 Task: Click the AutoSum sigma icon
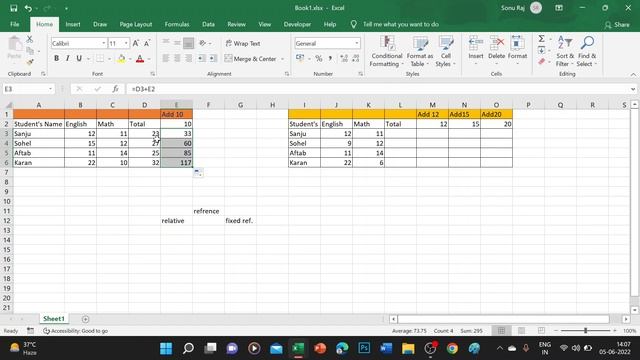pos(542,39)
